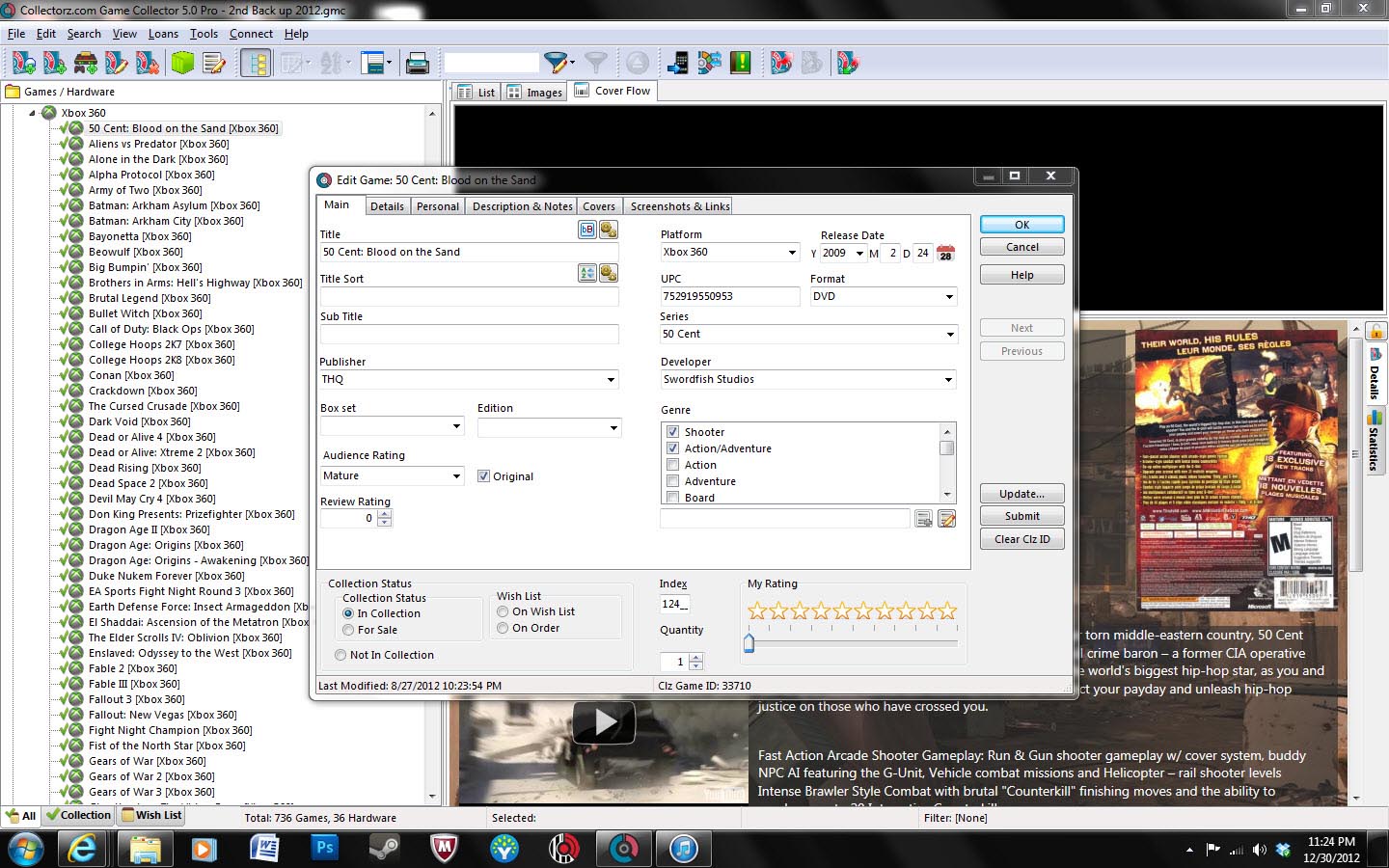Click the Add Game Manually icon with green plus

pyautogui.click(x=55, y=64)
